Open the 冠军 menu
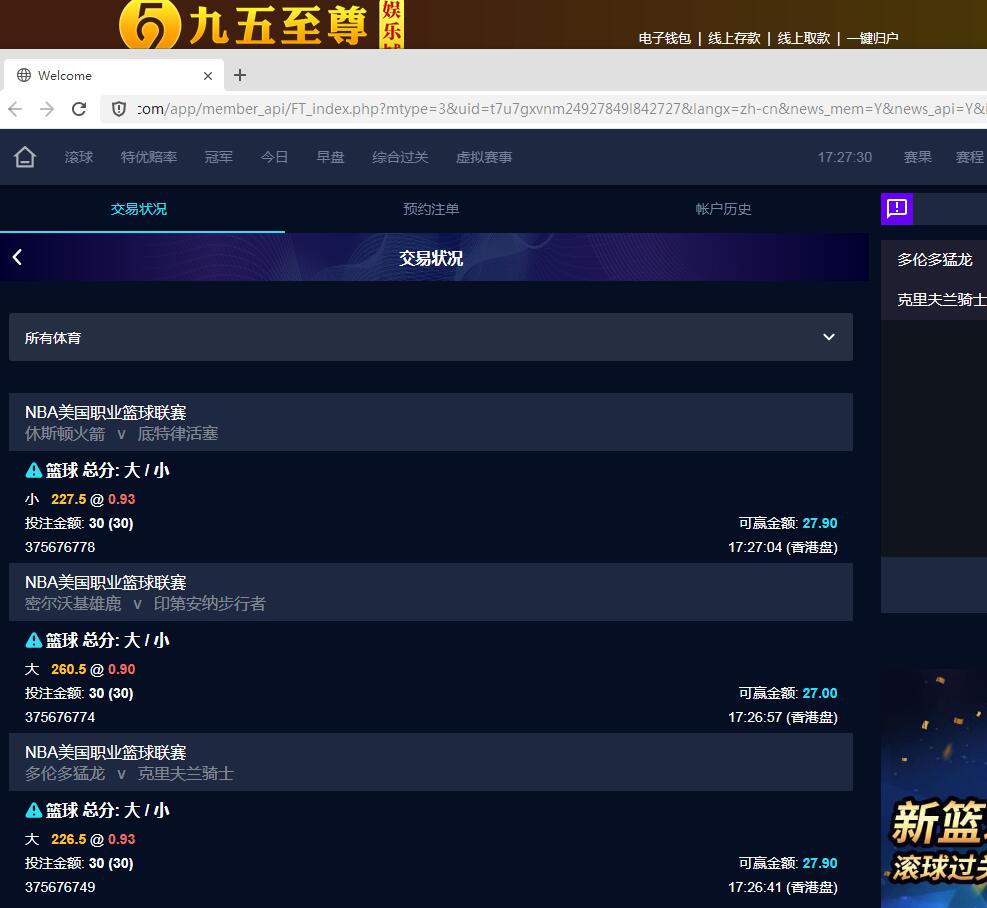 click(218, 157)
